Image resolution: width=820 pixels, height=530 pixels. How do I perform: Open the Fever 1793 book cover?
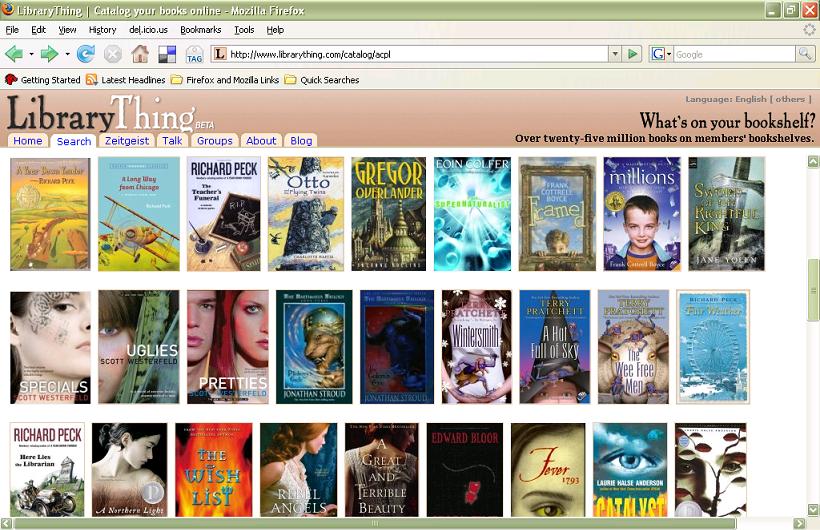[x=548, y=470]
